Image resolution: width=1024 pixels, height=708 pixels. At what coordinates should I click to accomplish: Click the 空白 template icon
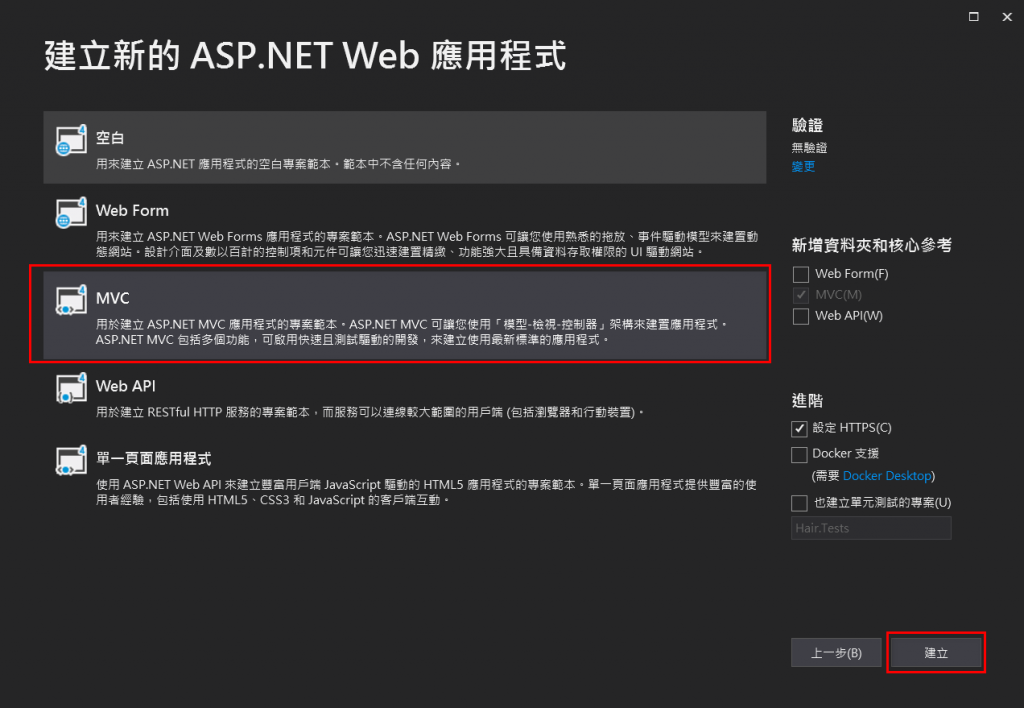coord(71,140)
